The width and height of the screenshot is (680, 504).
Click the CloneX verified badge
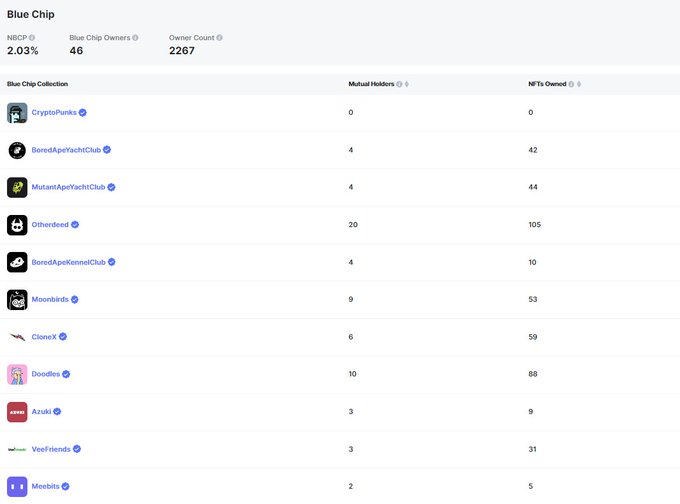point(63,337)
